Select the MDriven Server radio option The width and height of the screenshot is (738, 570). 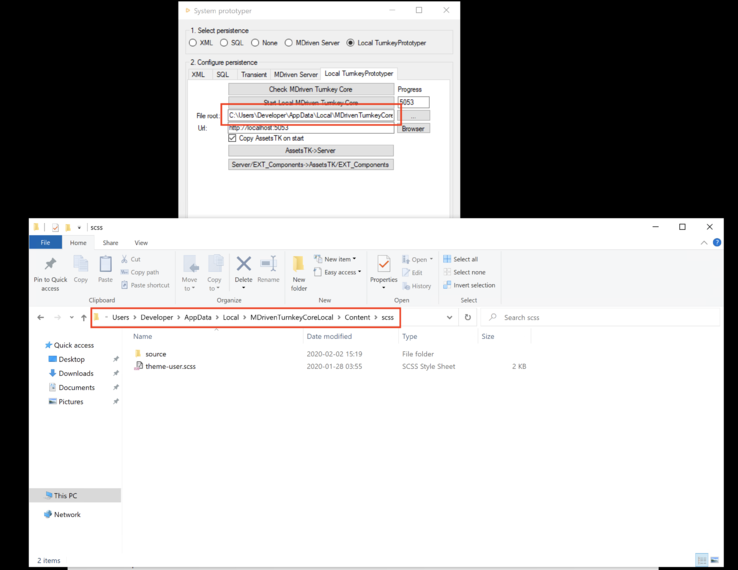tap(289, 43)
